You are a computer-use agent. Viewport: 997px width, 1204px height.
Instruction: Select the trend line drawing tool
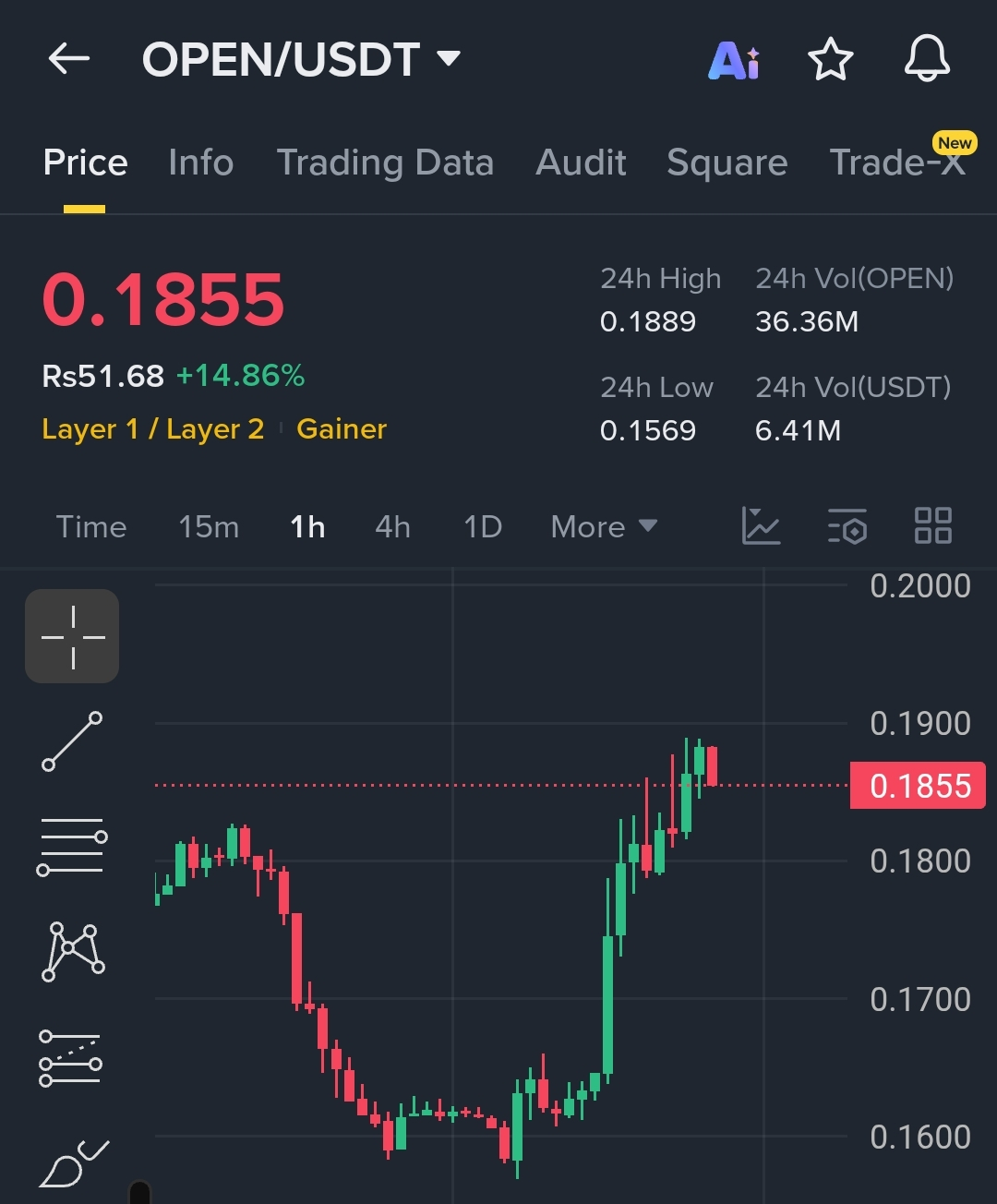click(x=72, y=741)
